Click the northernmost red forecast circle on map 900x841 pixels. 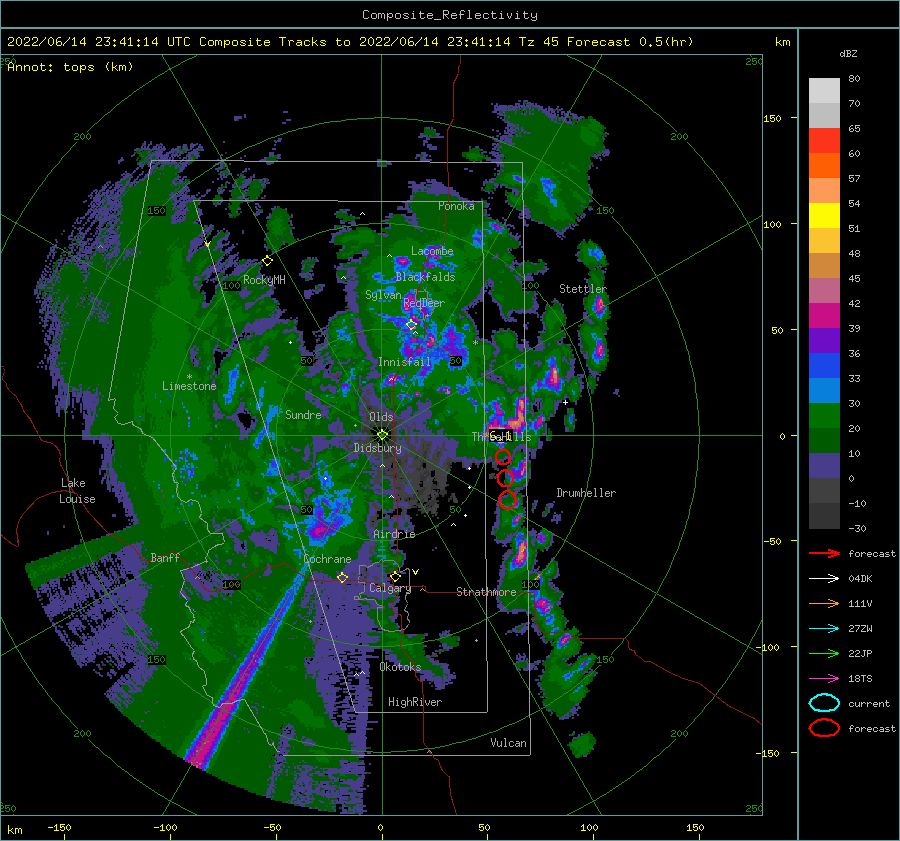coord(503,457)
